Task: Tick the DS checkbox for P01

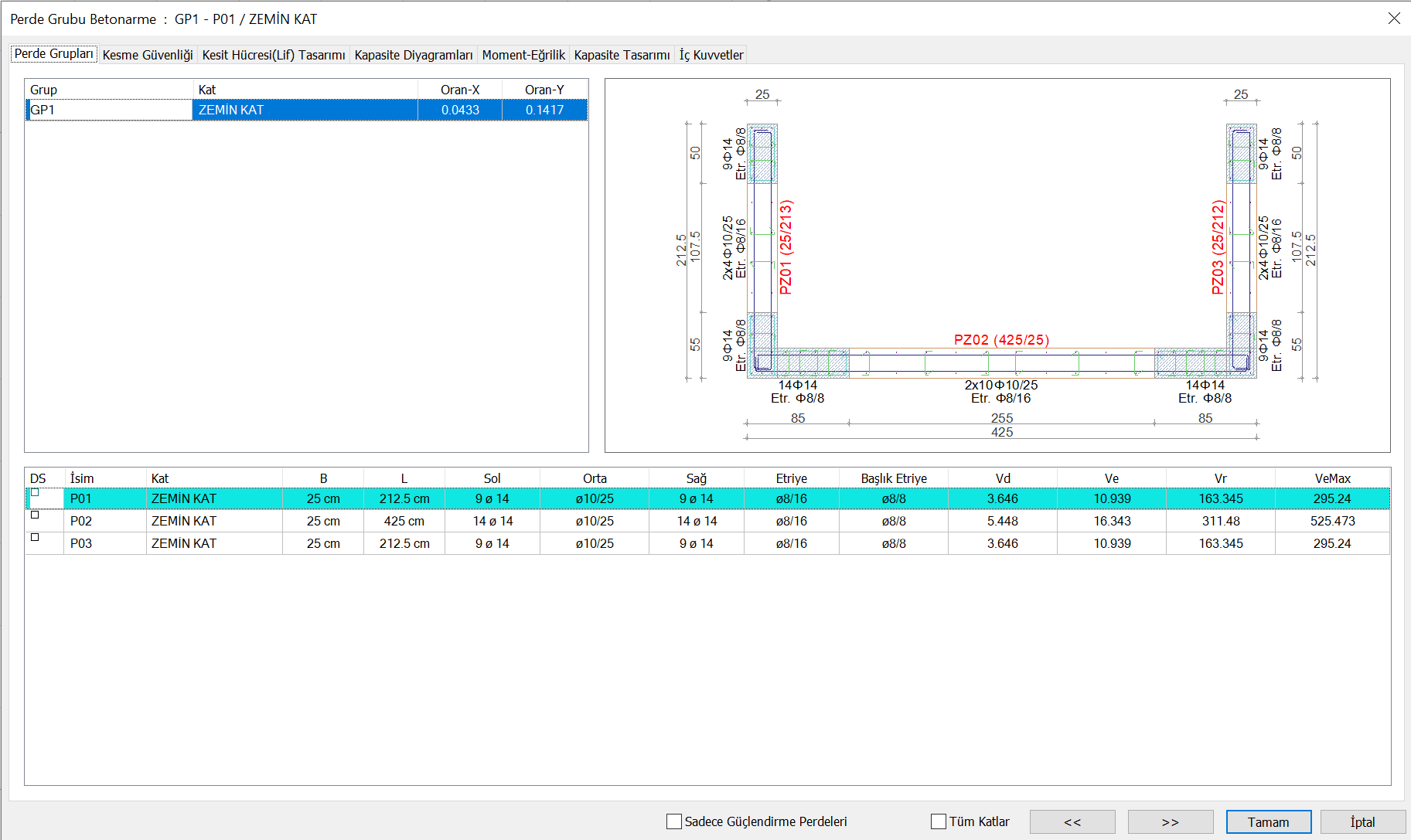Action: [x=35, y=493]
